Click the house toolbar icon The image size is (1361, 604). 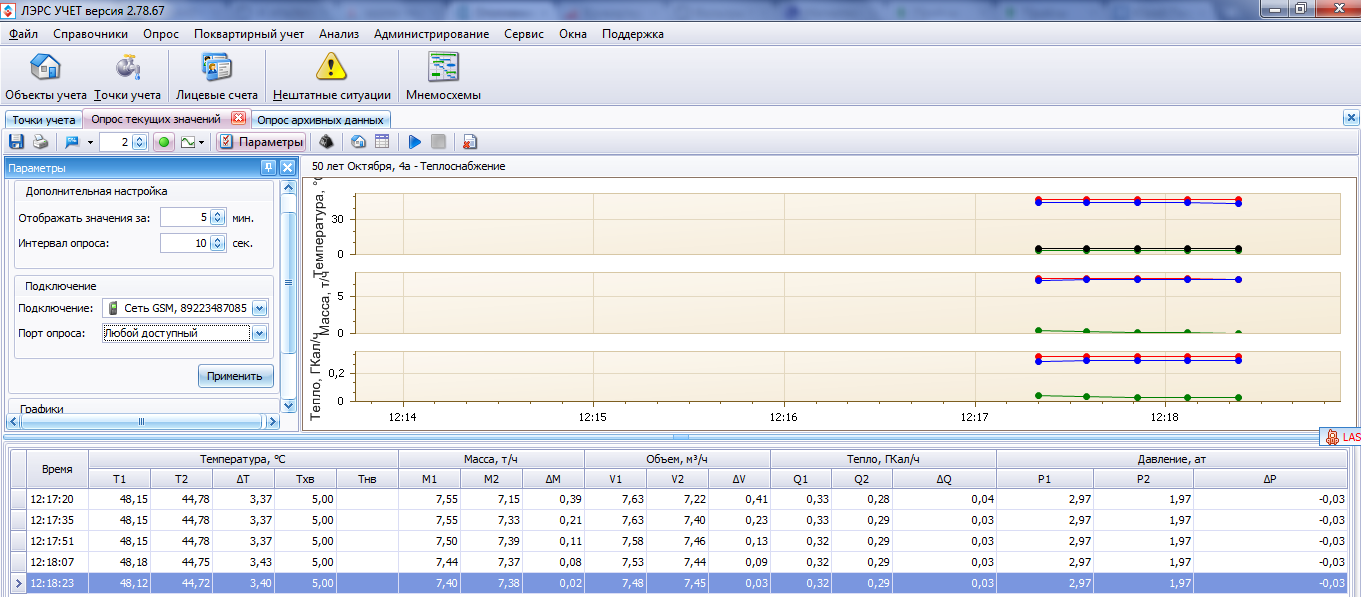(359, 142)
